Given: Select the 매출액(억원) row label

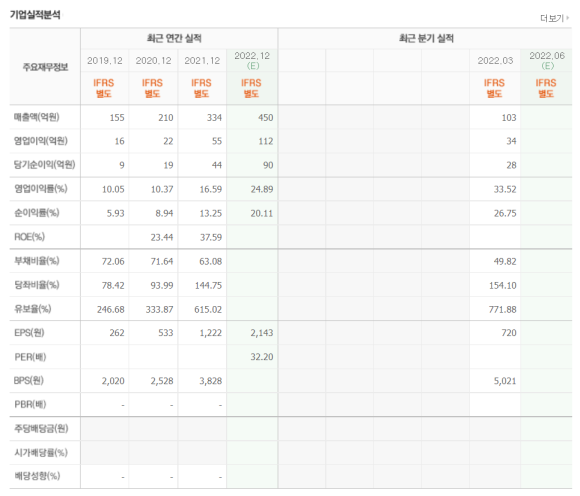Looking at the screenshot, I should pyautogui.click(x=37, y=117).
